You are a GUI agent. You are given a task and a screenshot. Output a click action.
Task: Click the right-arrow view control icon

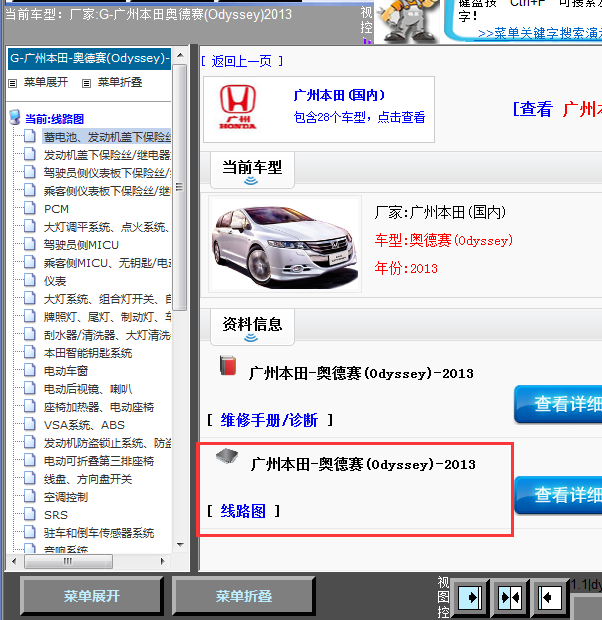(470, 597)
